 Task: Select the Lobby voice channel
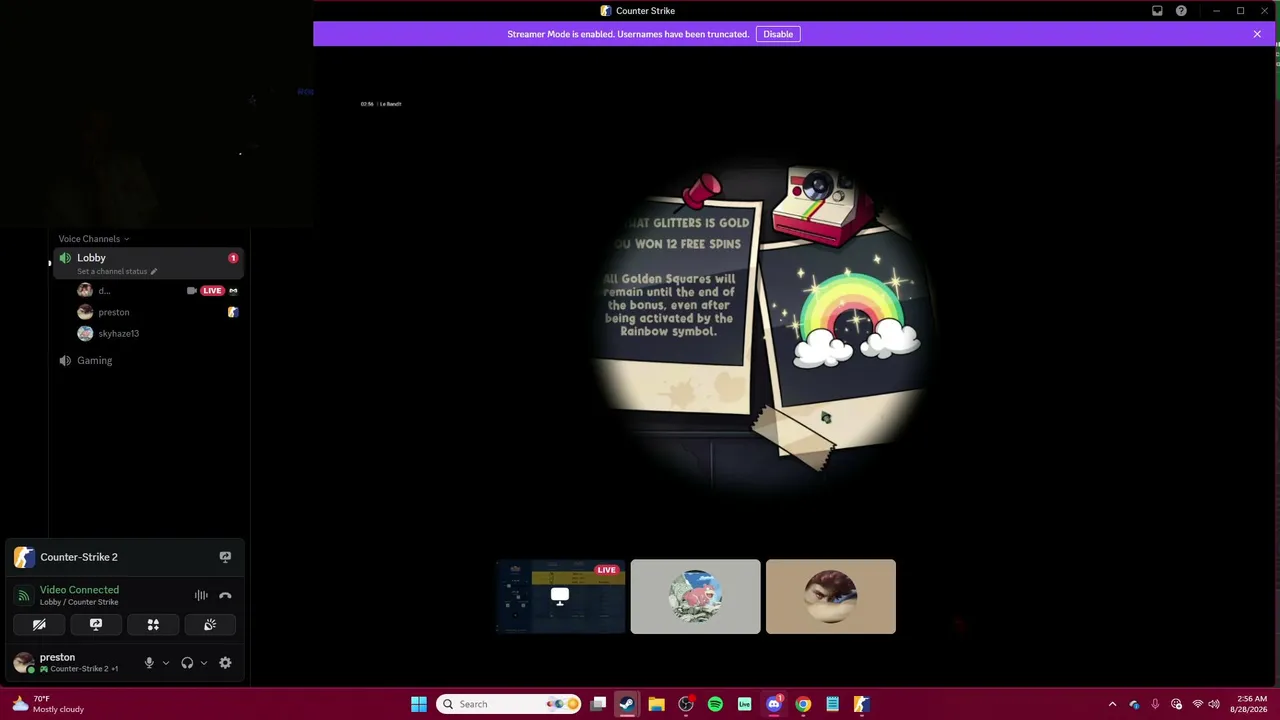coord(146,263)
